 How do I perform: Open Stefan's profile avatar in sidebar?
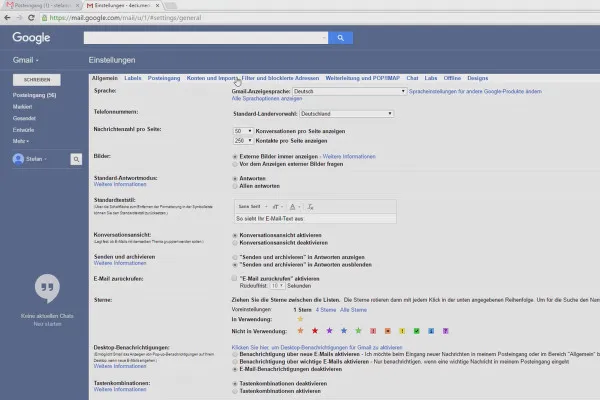point(18,159)
